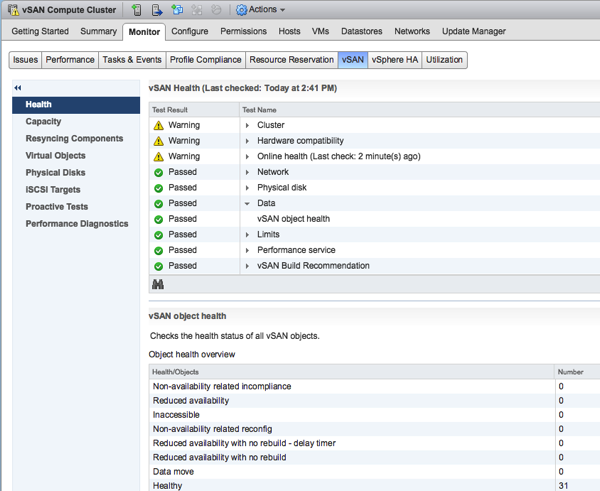
Task: Switch to the Summary tab
Action: click(x=98, y=31)
